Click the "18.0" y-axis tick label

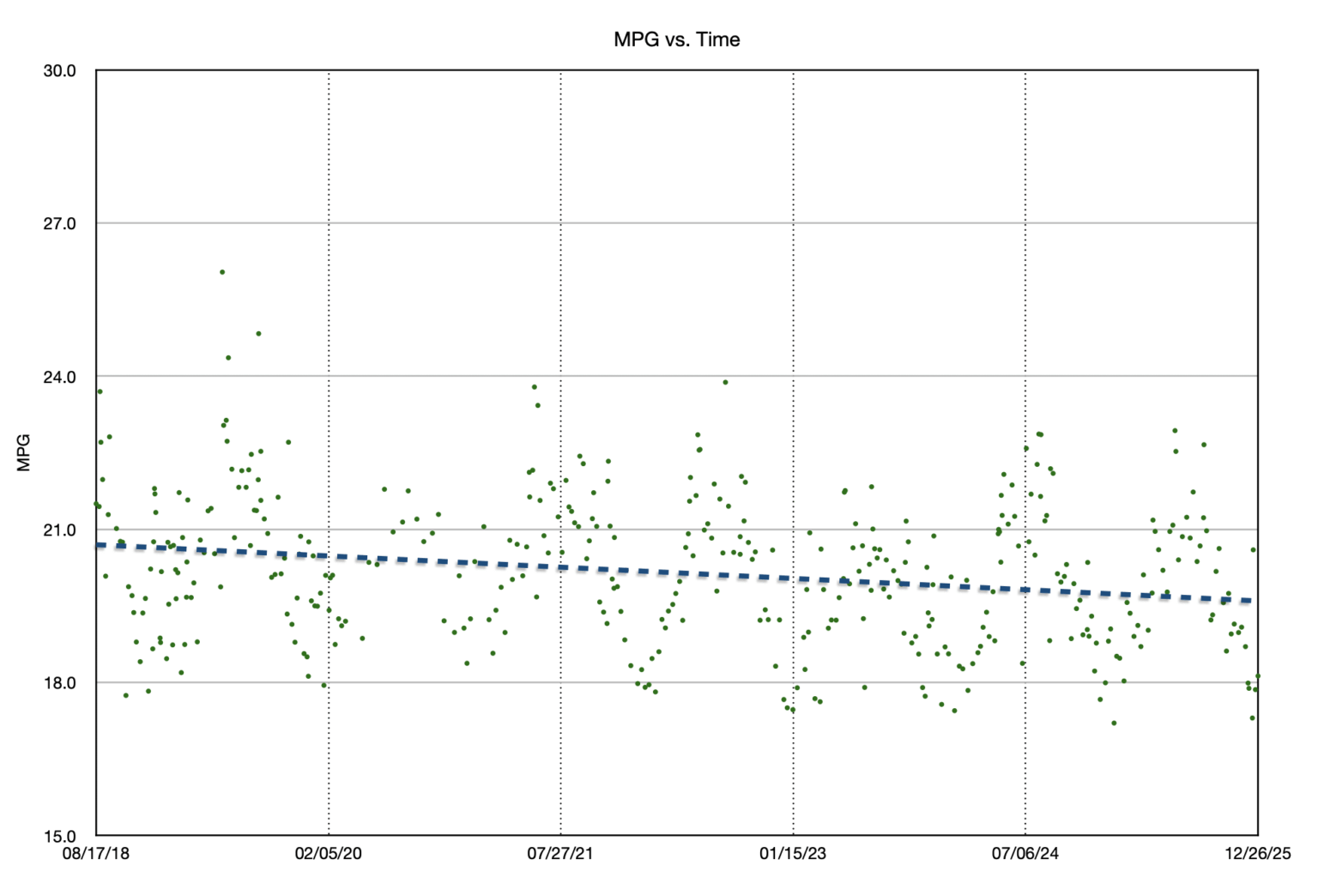pyautogui.click(x=60, y=682)
